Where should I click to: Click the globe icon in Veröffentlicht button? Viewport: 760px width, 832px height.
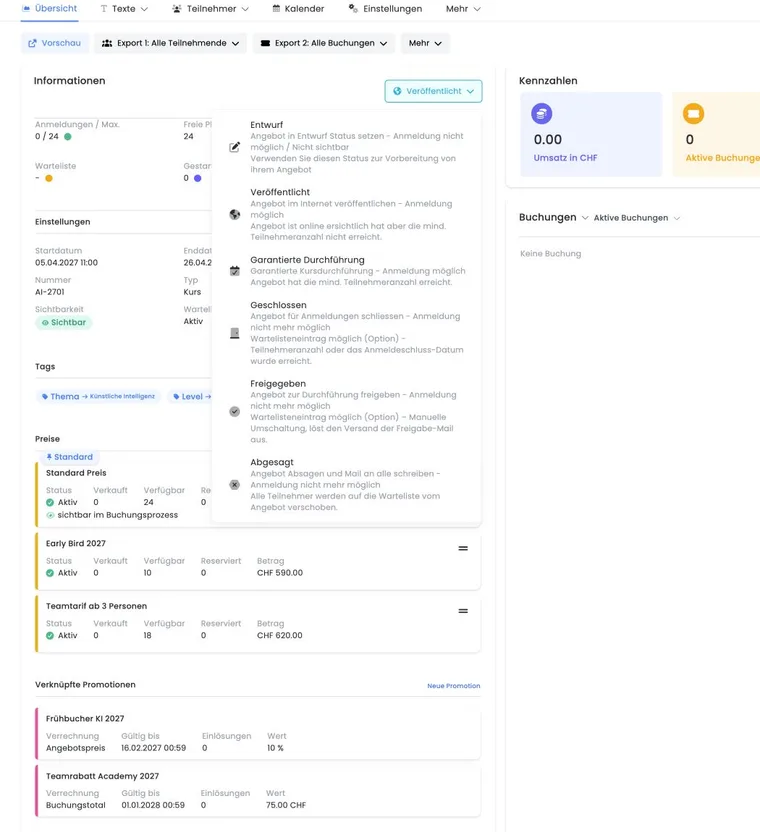(x=397, y=91)
